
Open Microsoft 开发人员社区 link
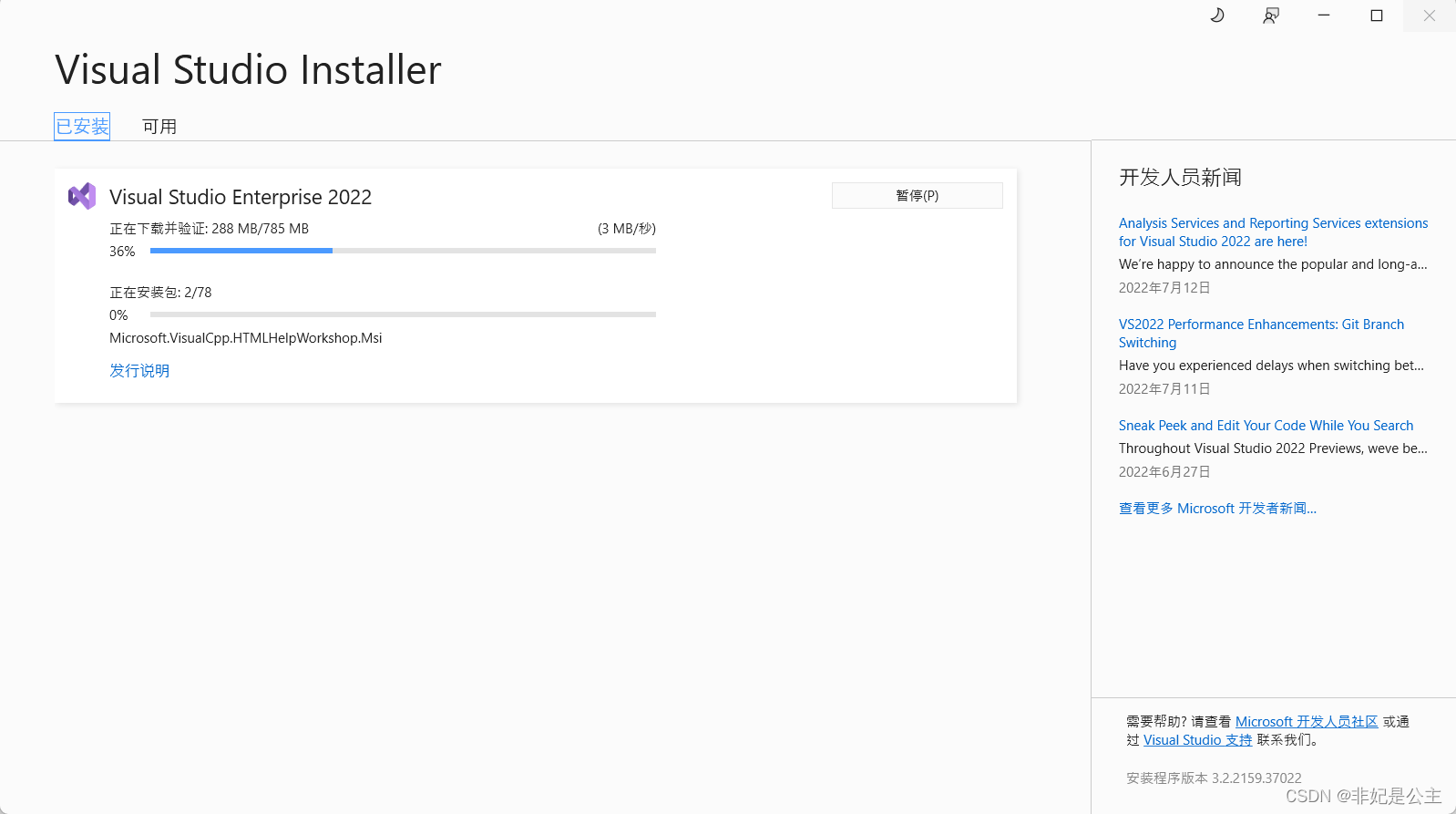(1307, 721)
